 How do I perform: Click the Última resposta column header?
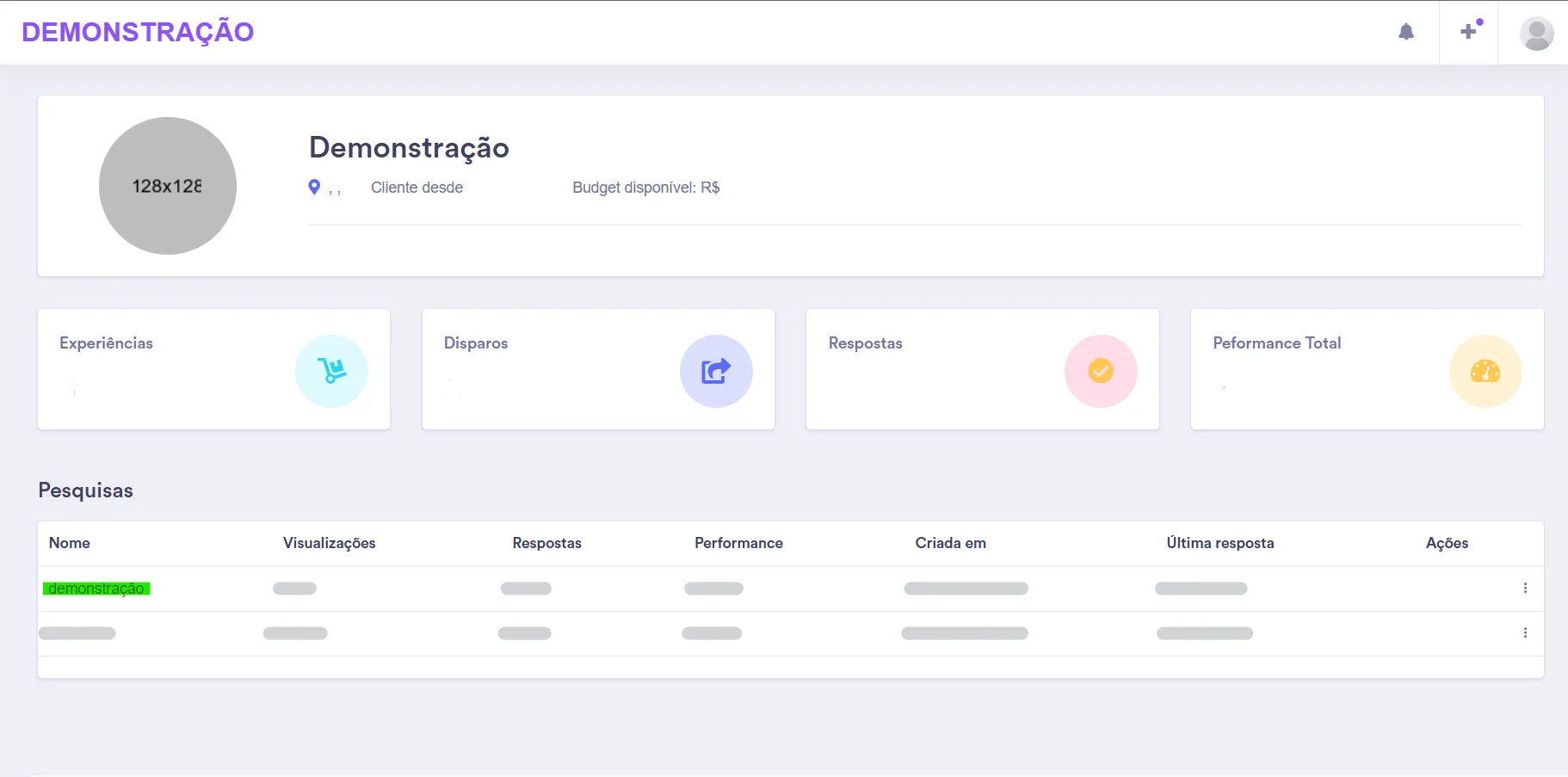click(1220, 543)
